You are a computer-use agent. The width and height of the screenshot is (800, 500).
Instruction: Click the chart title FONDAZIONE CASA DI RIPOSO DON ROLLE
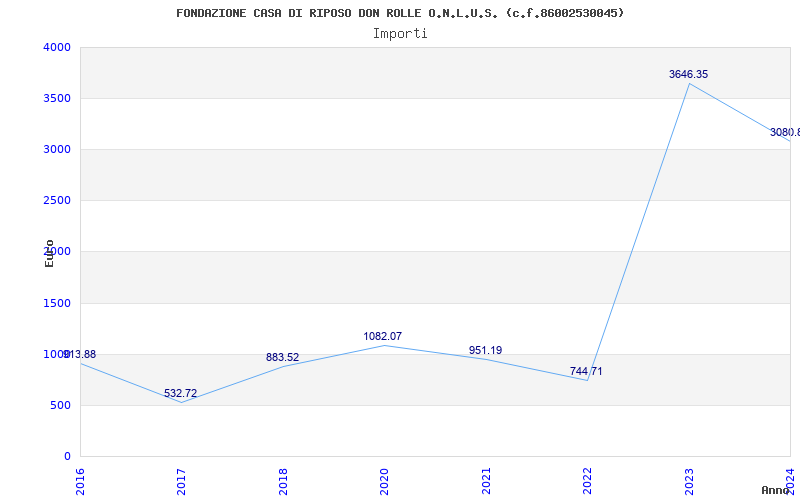pyautogui.click(x=400, y=13)
